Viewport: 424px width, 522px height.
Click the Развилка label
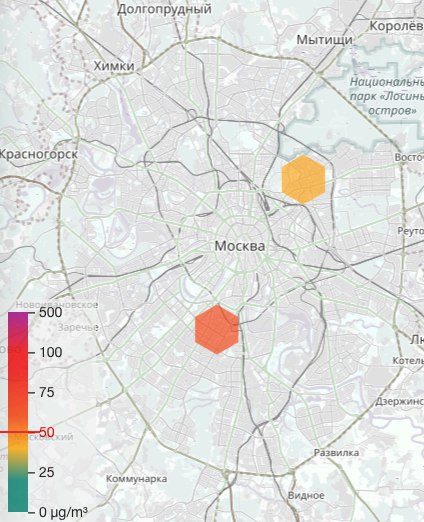click(x=336, y=453)
